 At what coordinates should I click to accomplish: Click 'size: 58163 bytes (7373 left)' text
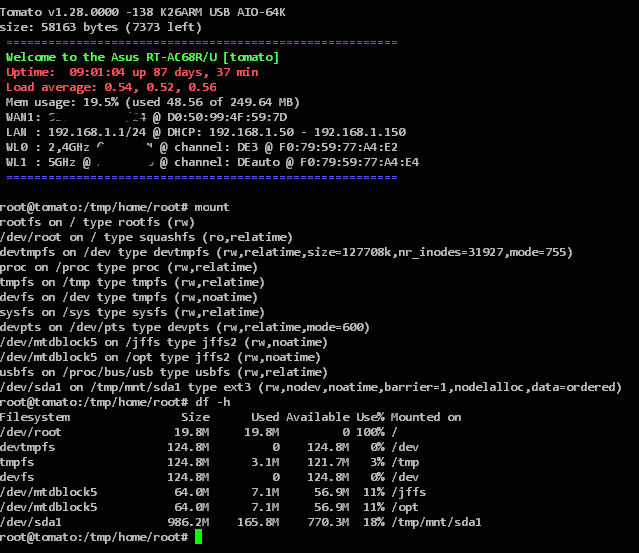point(101,27)
